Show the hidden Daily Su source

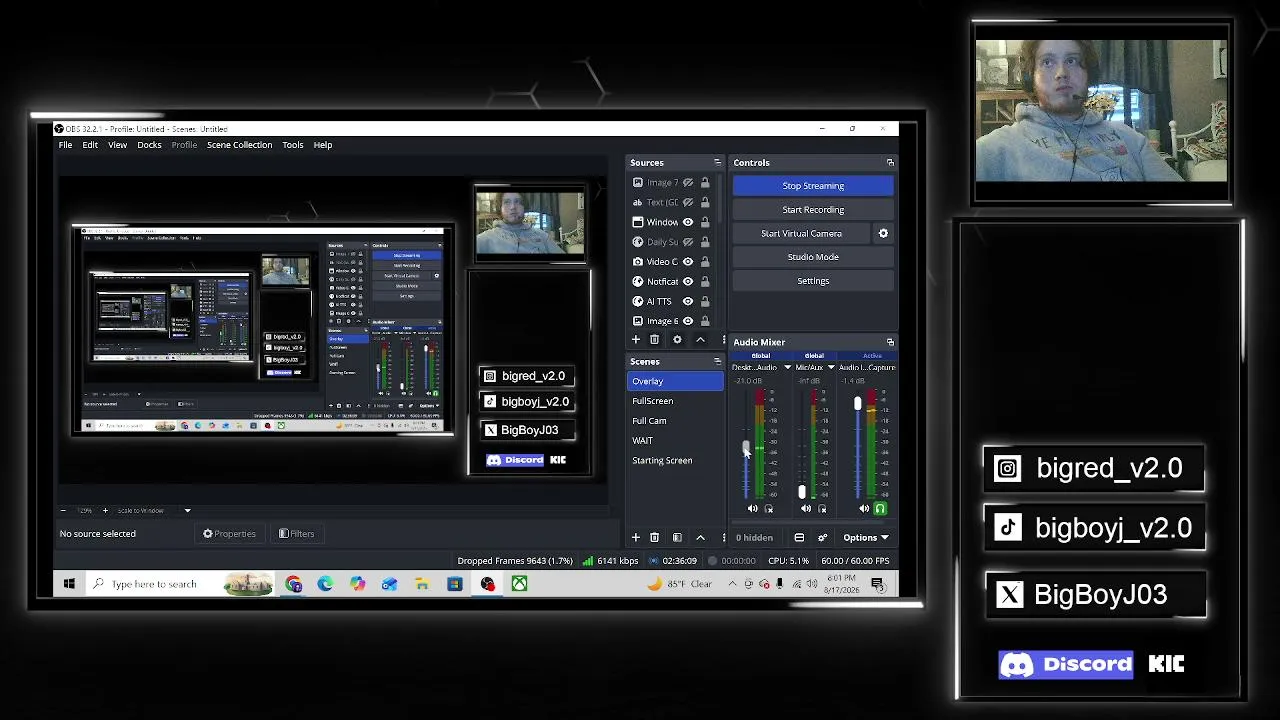click(688, 242)
